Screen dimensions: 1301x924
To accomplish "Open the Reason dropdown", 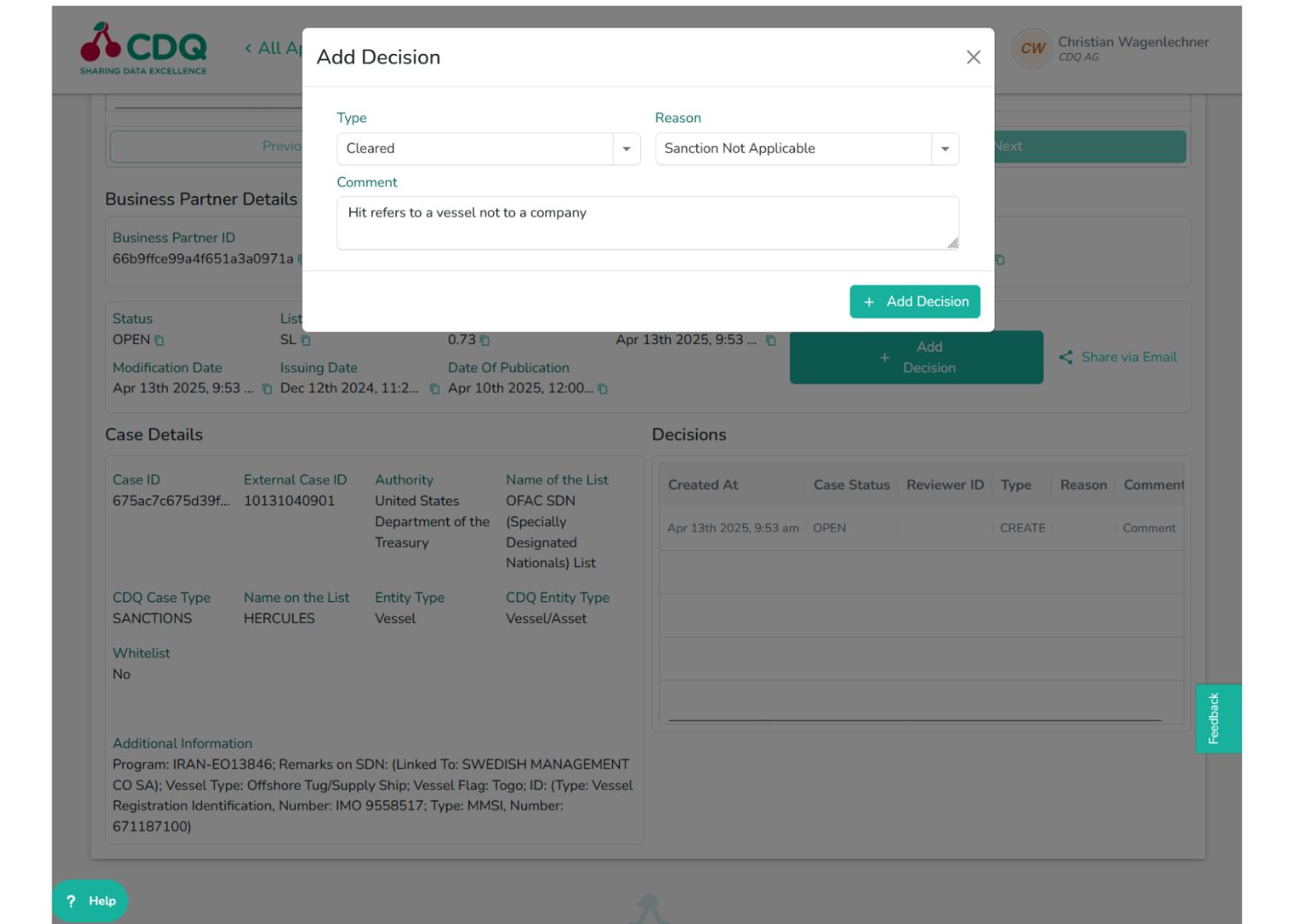I will coord(945,148).
